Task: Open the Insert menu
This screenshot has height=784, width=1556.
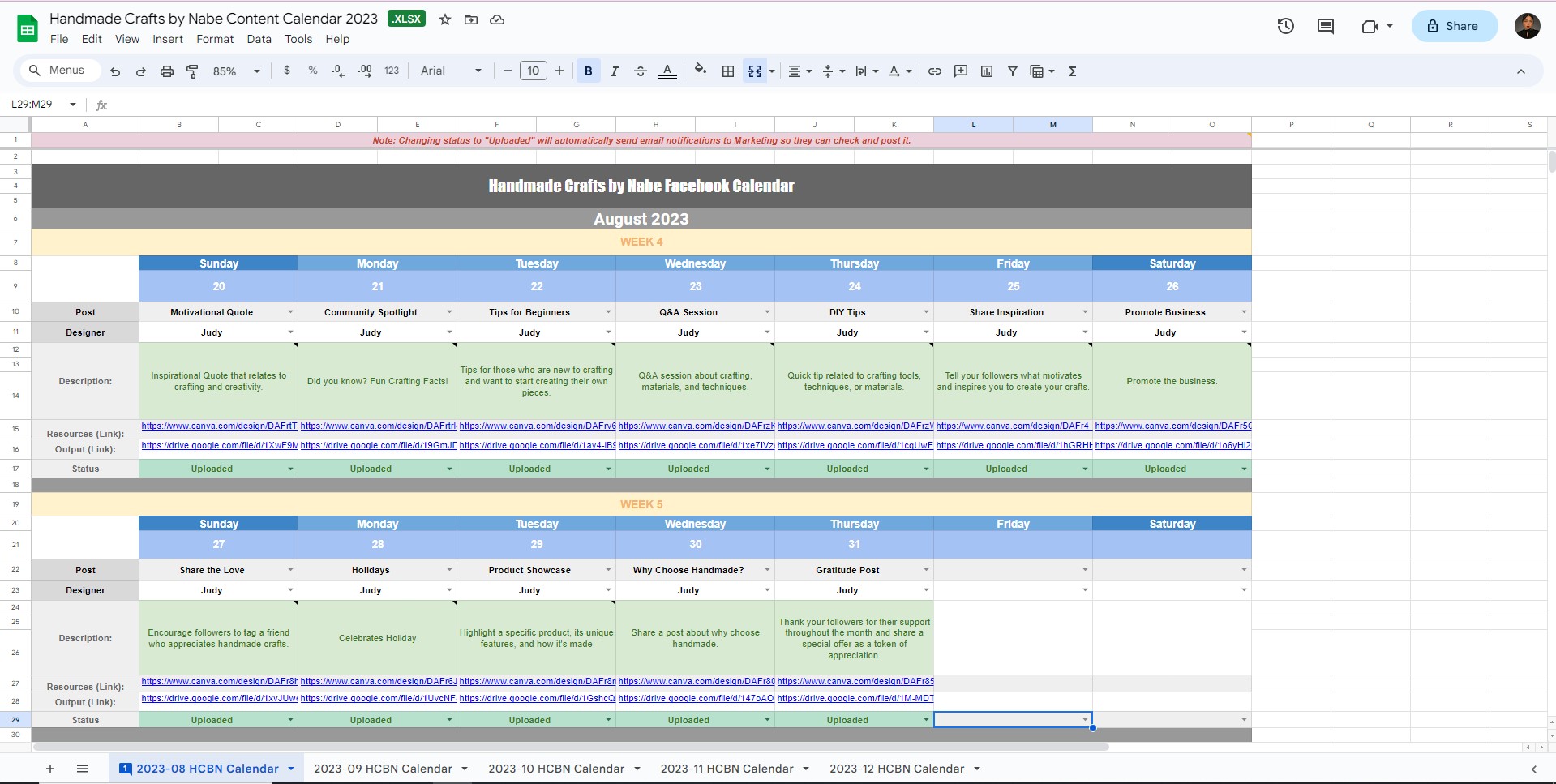Action: coord(168,39)
